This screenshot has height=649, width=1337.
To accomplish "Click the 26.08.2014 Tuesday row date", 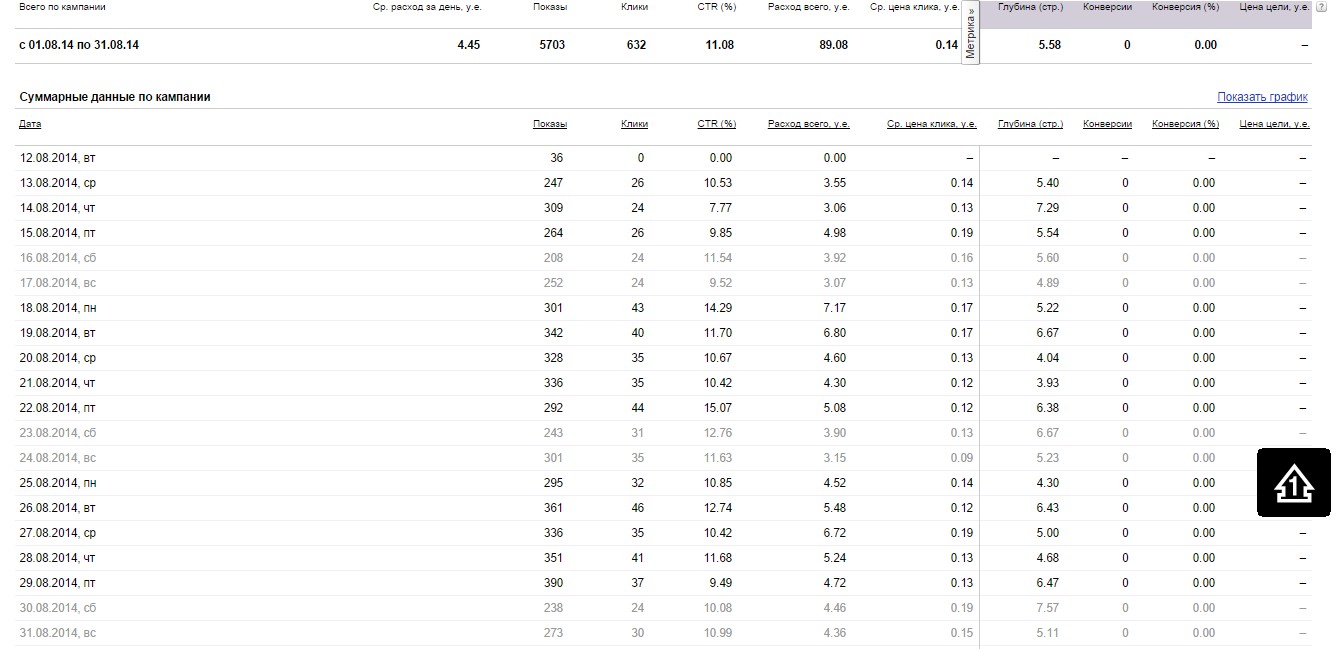I will click(57, 508).
